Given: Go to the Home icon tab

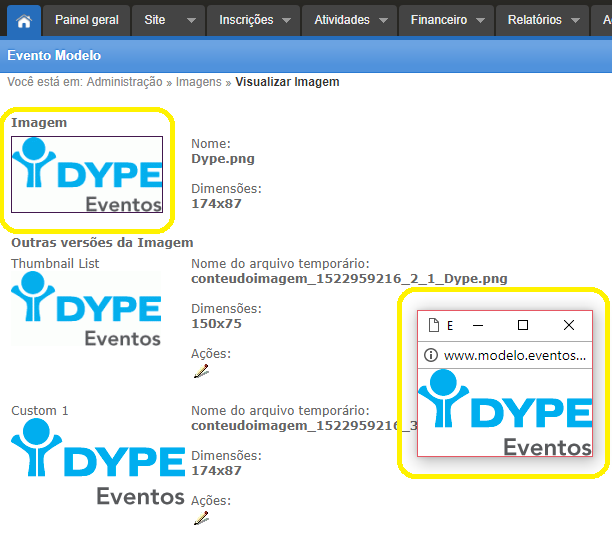Looking at the screenshot, I should (24, 21).
